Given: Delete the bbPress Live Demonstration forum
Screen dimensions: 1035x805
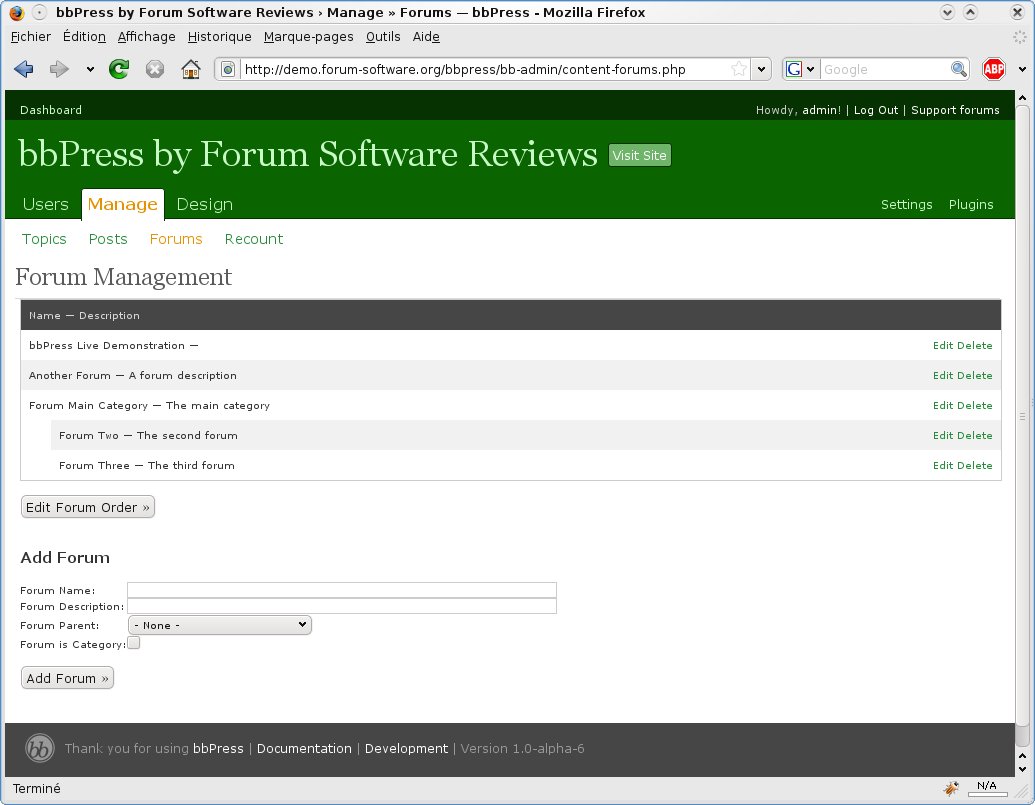Looking at the screenshot, I should click(x=974, y=346).
